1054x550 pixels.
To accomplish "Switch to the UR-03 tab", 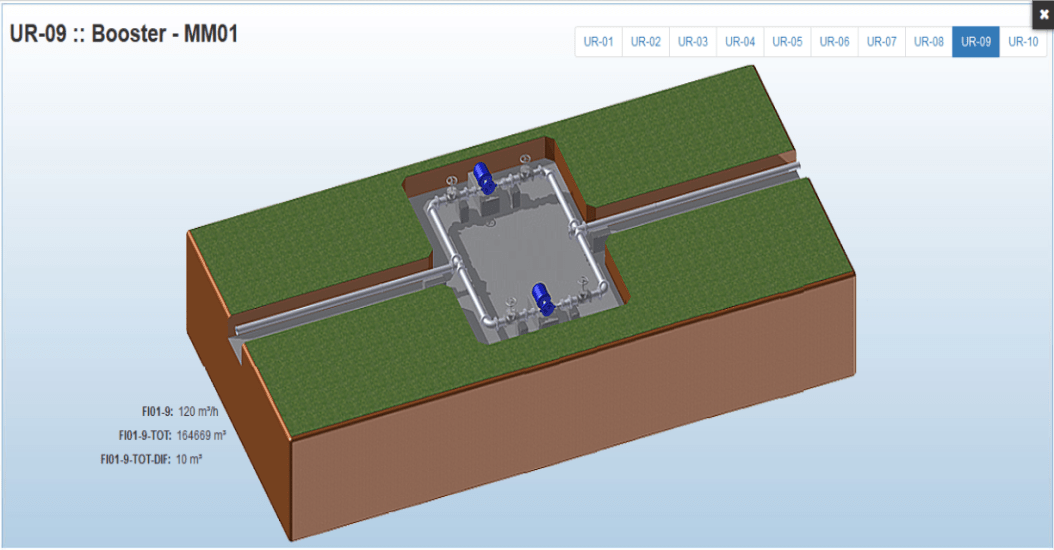I will pos(693,42).
